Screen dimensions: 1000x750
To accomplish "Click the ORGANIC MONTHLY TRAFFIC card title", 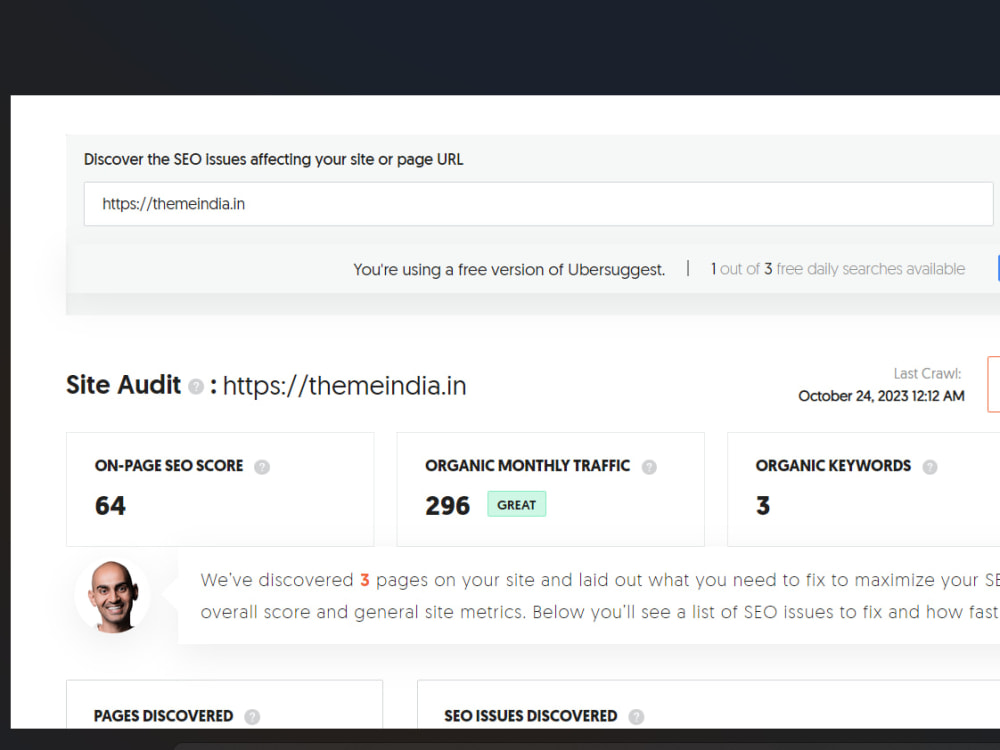I will click(x=527, y=466).
